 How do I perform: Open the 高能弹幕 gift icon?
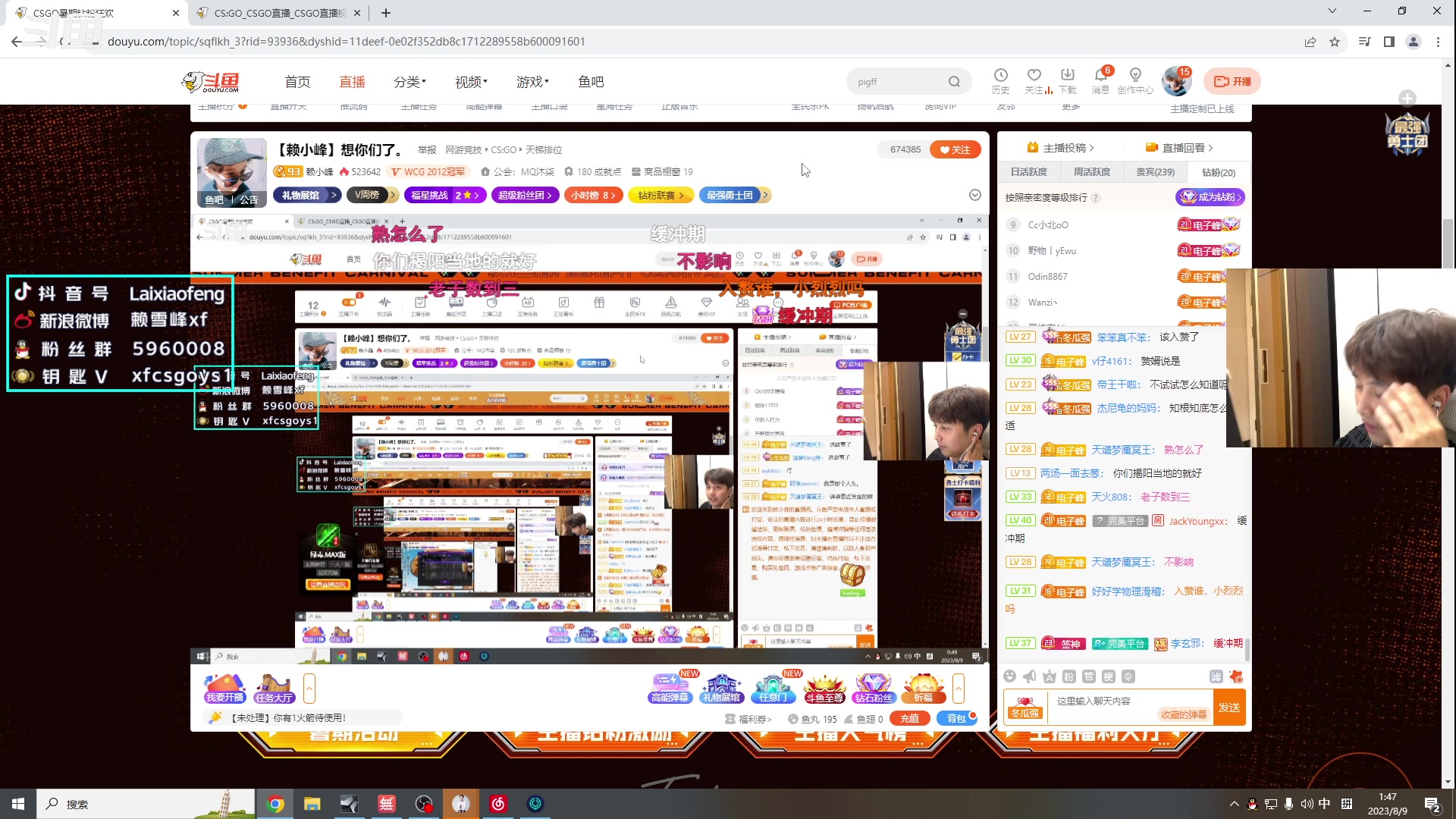pyautogui.click(x=670, y=689)
